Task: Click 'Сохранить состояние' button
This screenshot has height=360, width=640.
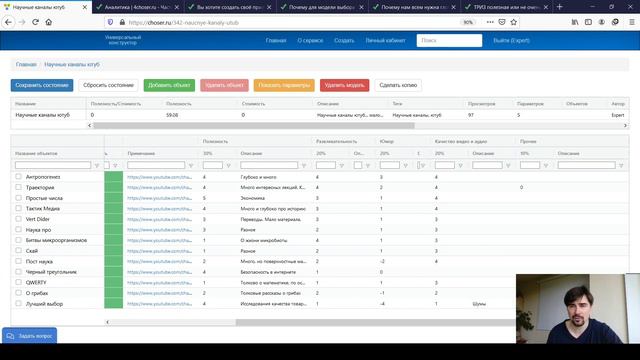Action: pyautogui.click(x=42, y=85)
